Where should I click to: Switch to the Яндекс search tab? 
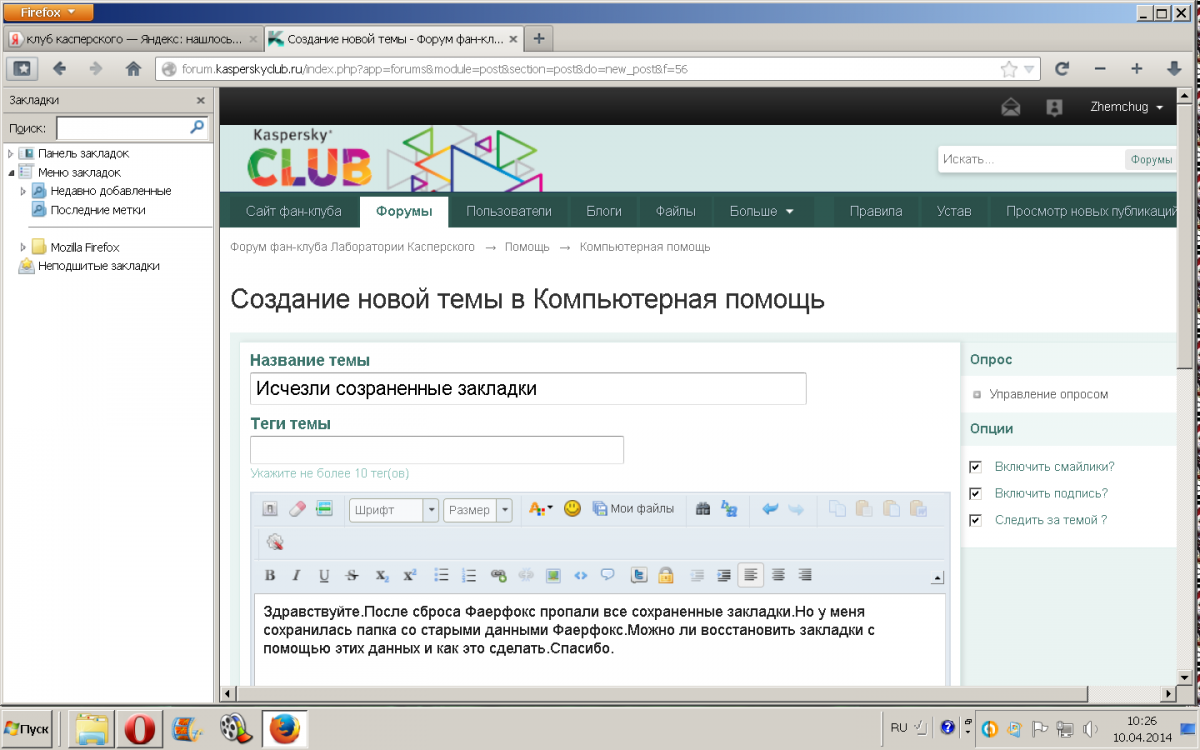(x=125, y=39)
